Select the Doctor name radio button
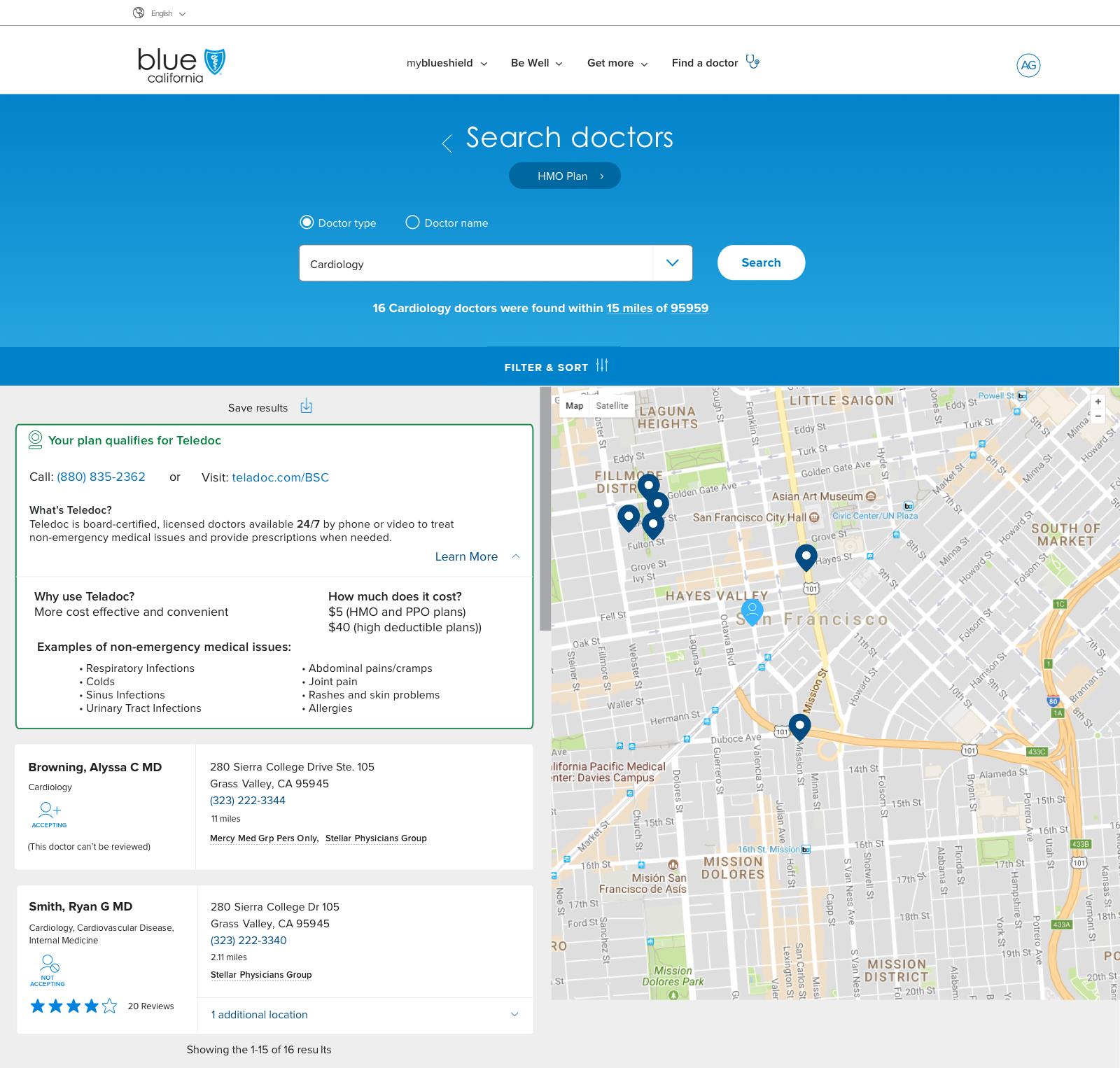The width and height of the screenshot is (1120, 1068). pyautogui.click(x=413, y=223)
